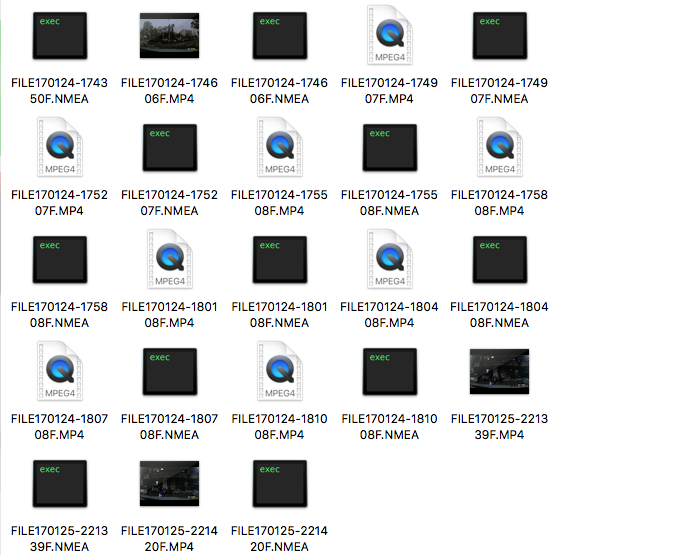Image resolution: width=695 pixels, height=555 pixels.
Task: Select MPEG4 icon of FILE170124-180708F.MP4
Action: 60,371
